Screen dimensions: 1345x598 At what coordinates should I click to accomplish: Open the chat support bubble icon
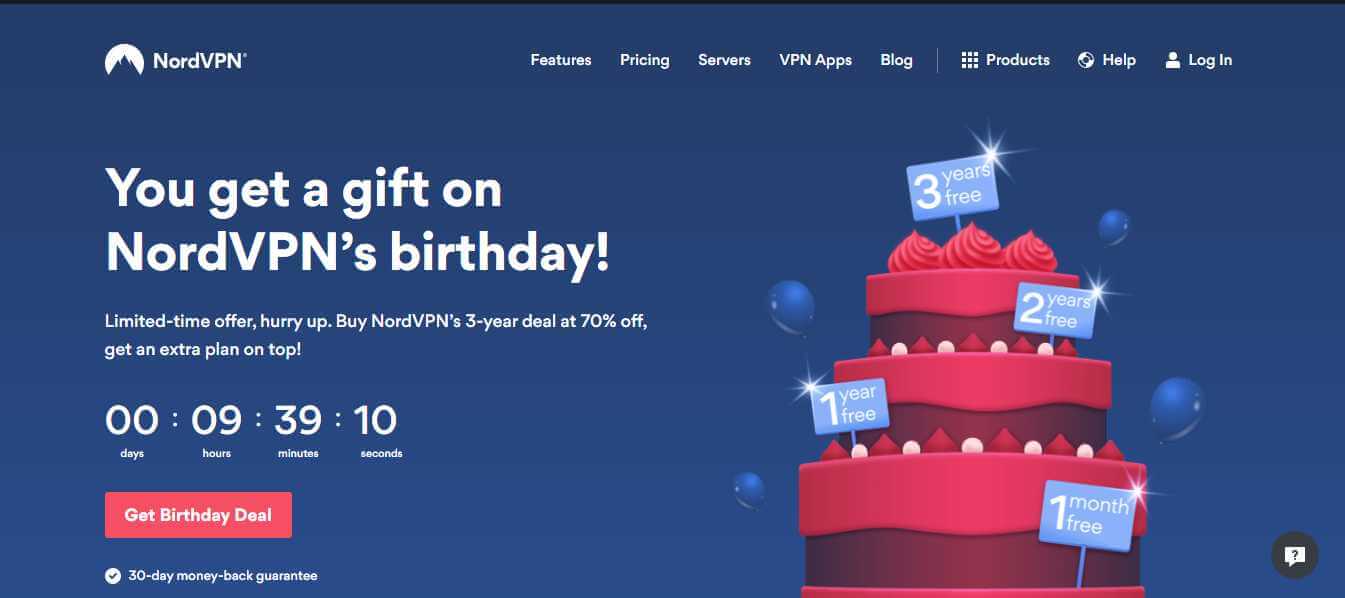click(x=1295, y=555)
